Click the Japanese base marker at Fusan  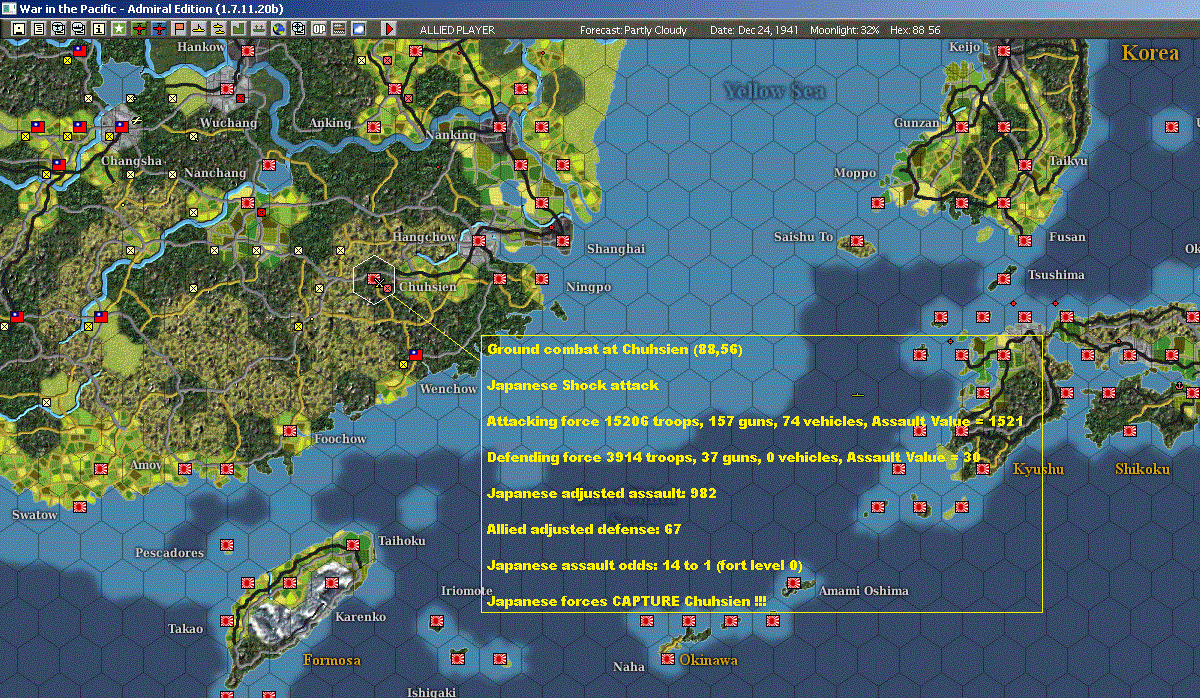(x=1025, y=240)
